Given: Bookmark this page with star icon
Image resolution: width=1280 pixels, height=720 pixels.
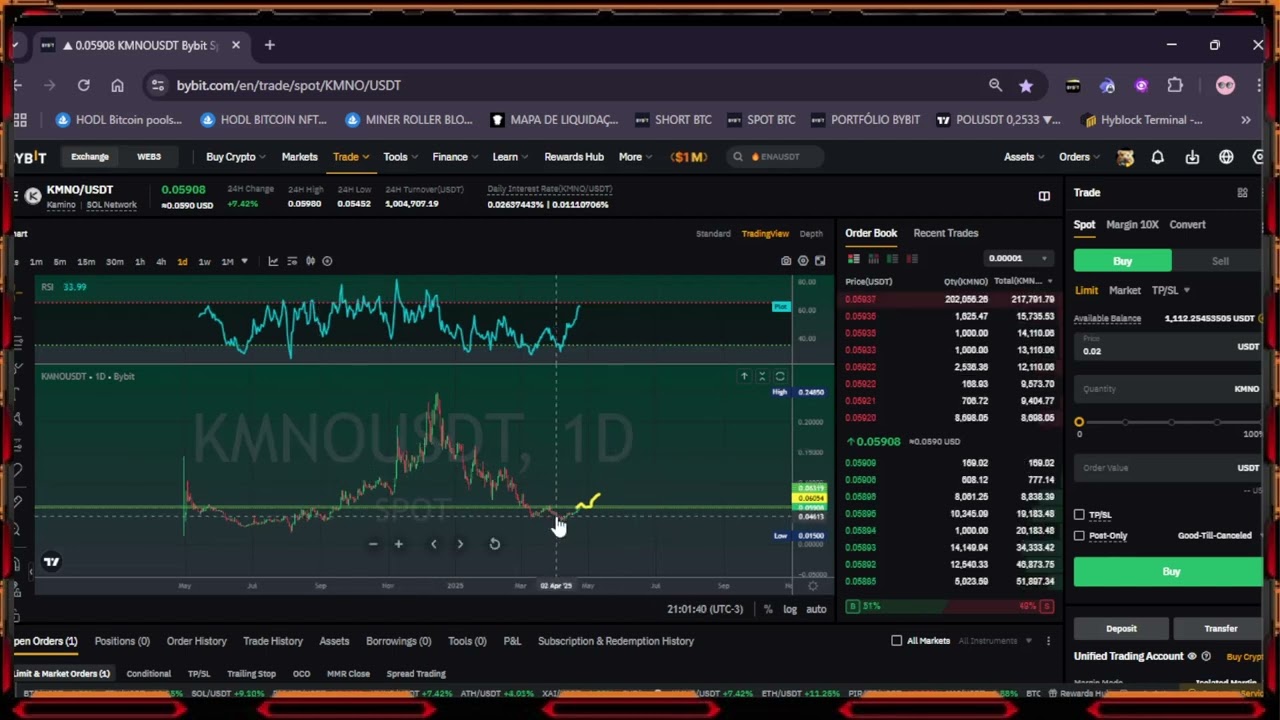Looking at the screenshot, I should (1026, 85).
